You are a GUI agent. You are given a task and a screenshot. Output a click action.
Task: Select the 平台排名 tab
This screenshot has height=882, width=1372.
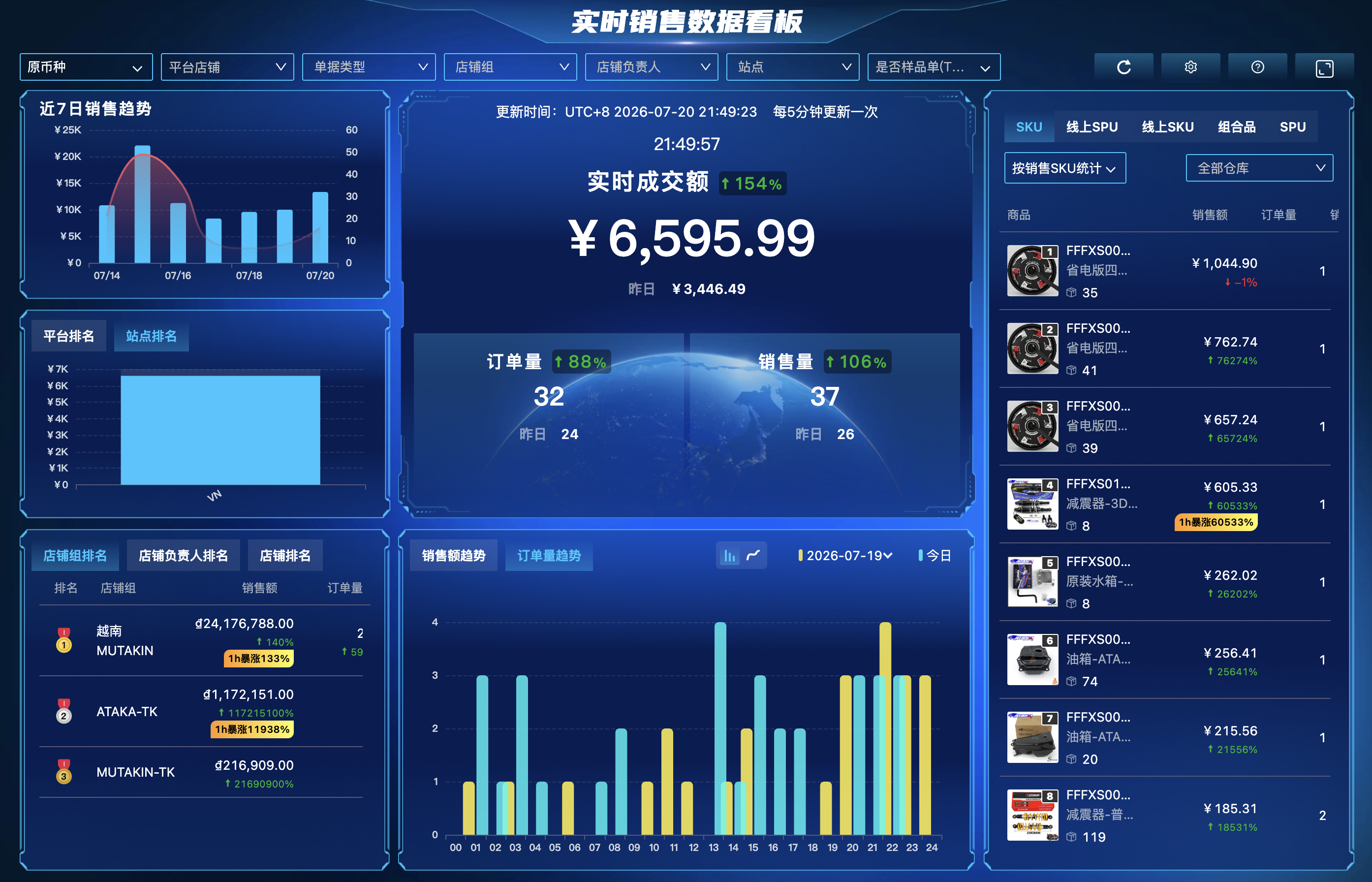tap(69, 336)
